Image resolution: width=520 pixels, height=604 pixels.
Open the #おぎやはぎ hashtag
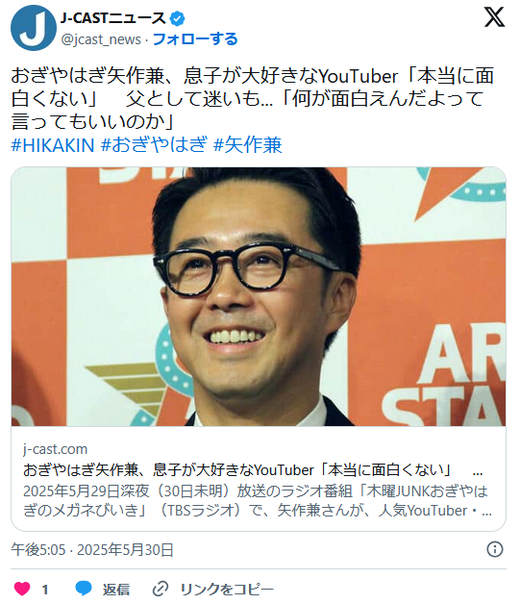154,145
